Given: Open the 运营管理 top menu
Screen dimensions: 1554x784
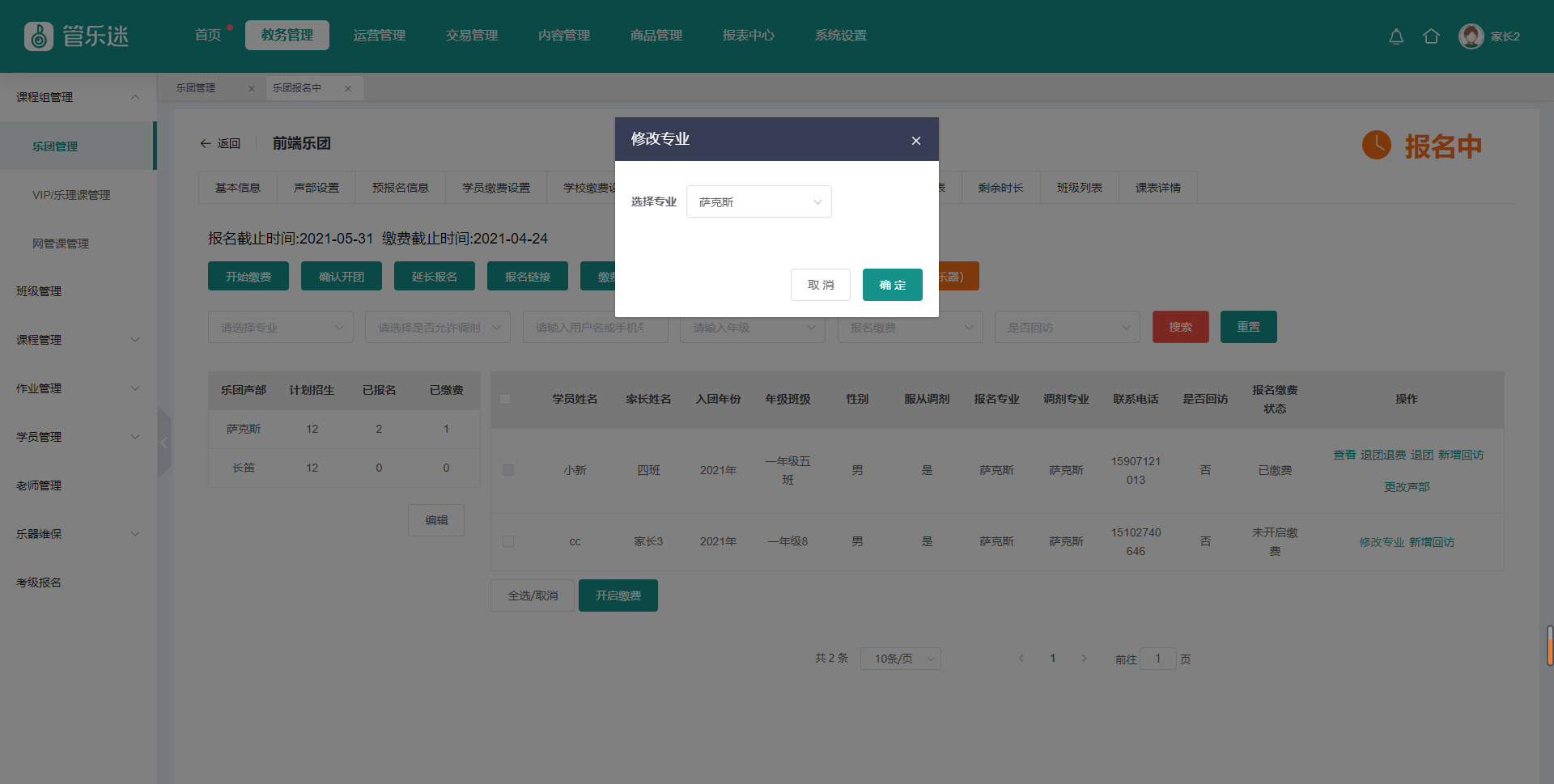Looking at the screenshot, I should tap(379, 36).
